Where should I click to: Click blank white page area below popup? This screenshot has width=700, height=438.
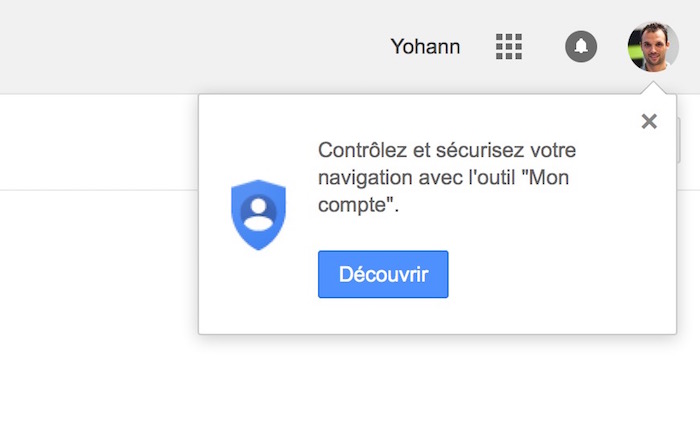point(350,390)
